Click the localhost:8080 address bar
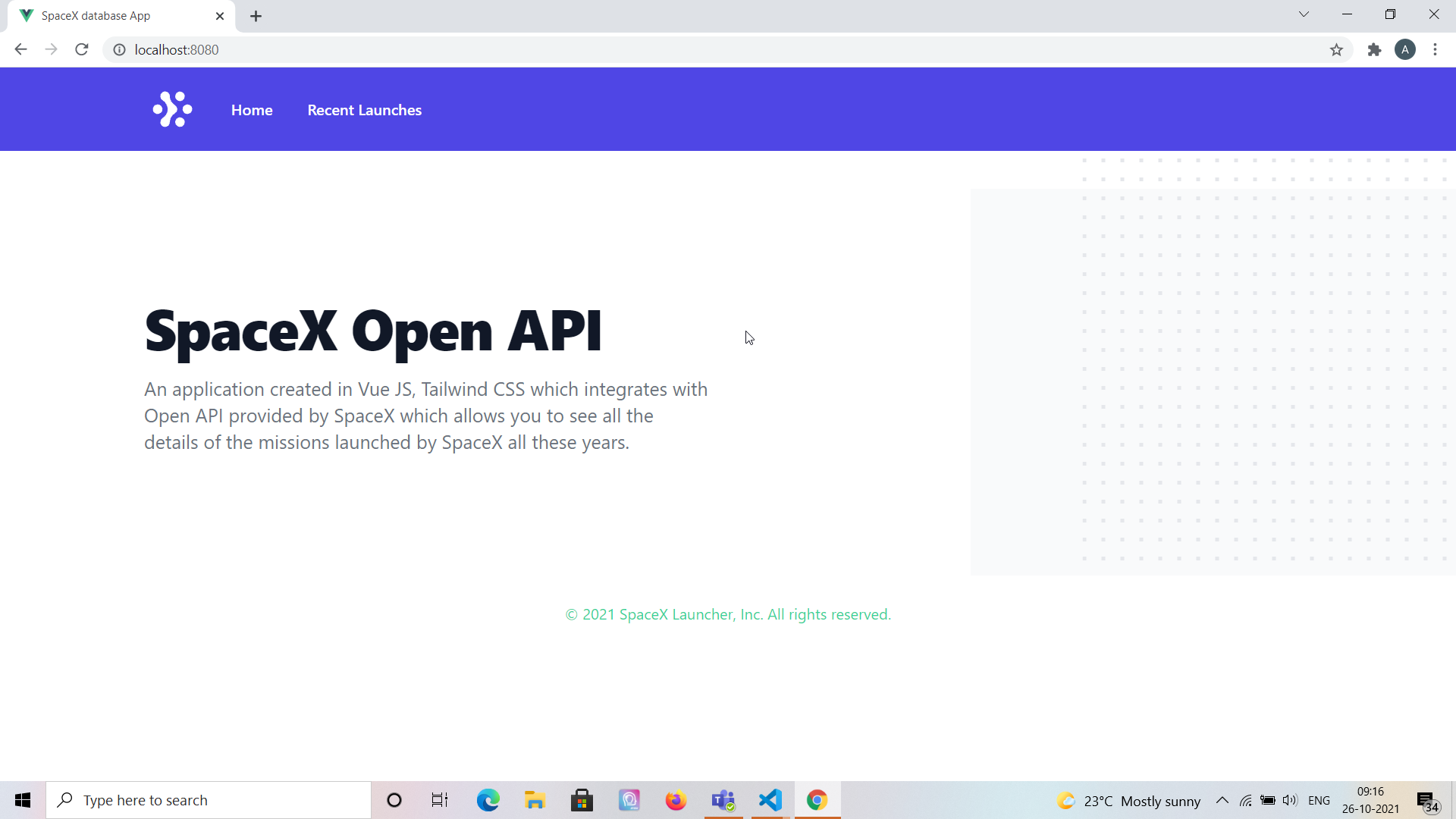The height and width of the screenshot is (819, 1456). [x=531, y=50]
